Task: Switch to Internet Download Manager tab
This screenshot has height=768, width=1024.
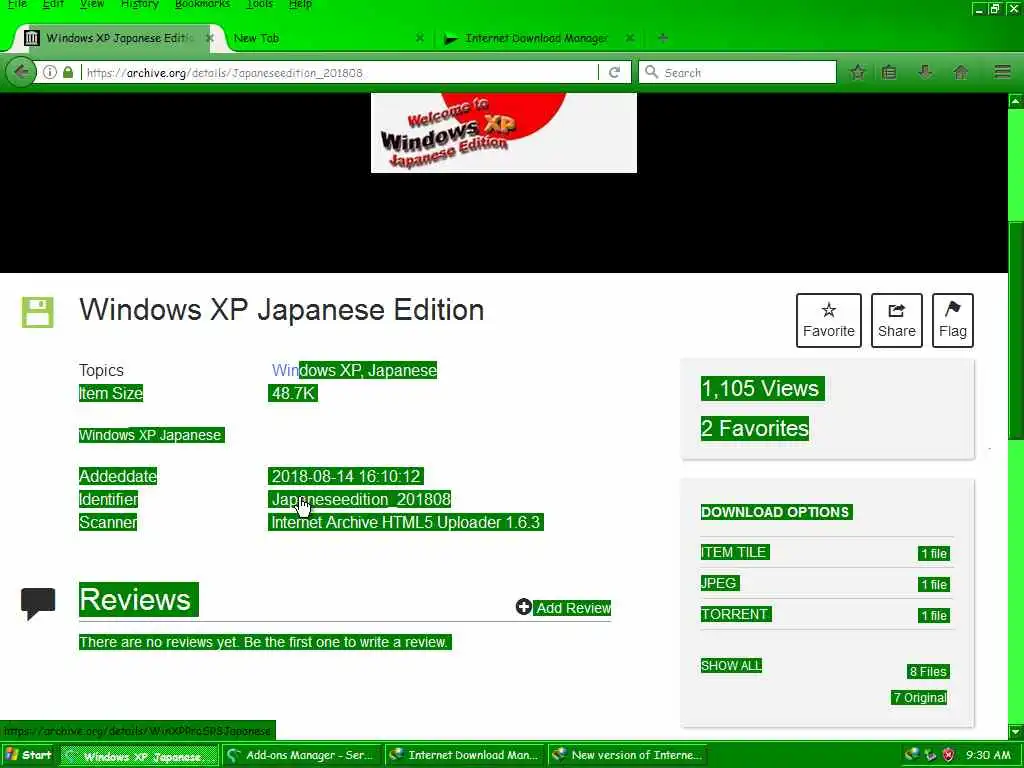Action: 537,38
